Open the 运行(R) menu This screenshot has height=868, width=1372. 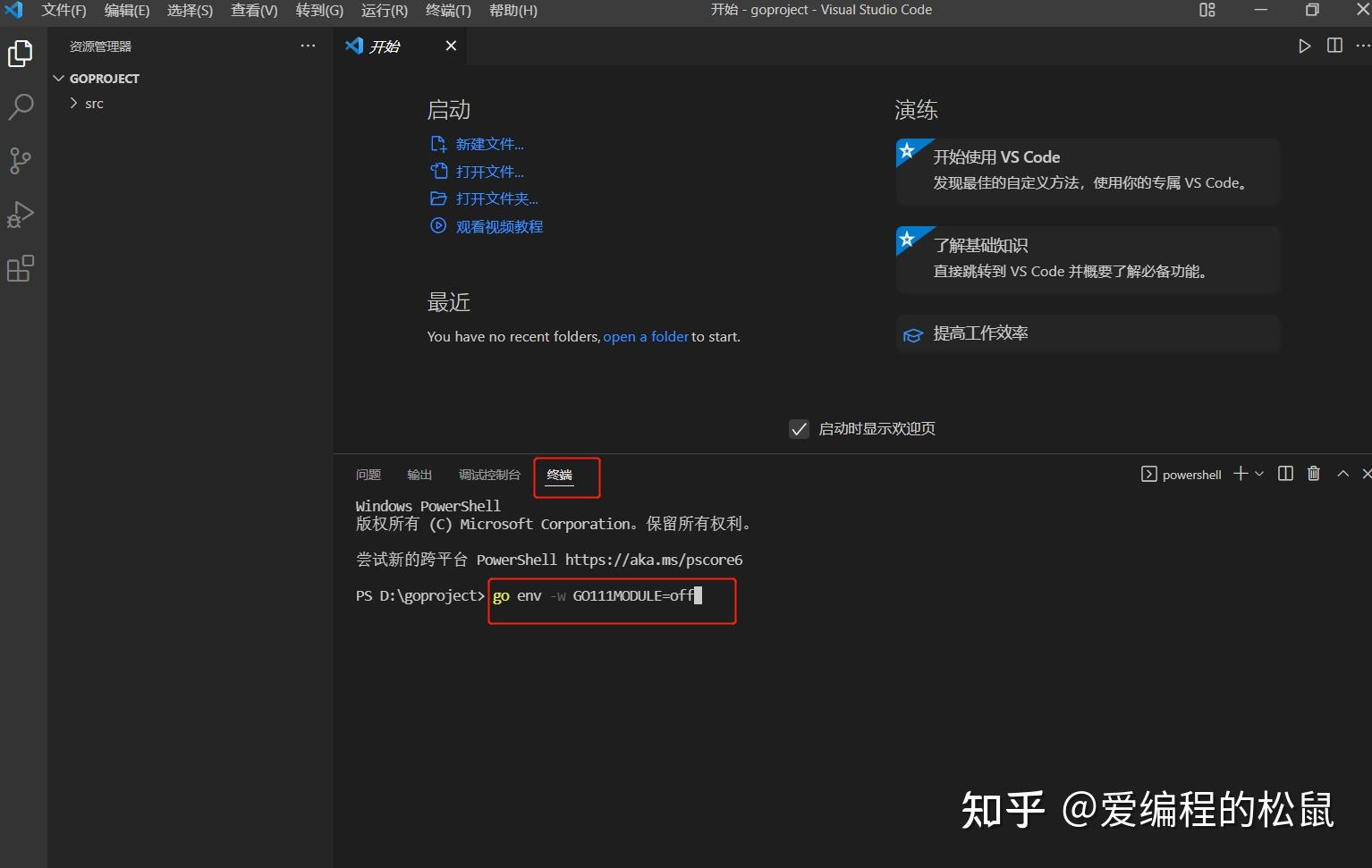coord(385,10)
